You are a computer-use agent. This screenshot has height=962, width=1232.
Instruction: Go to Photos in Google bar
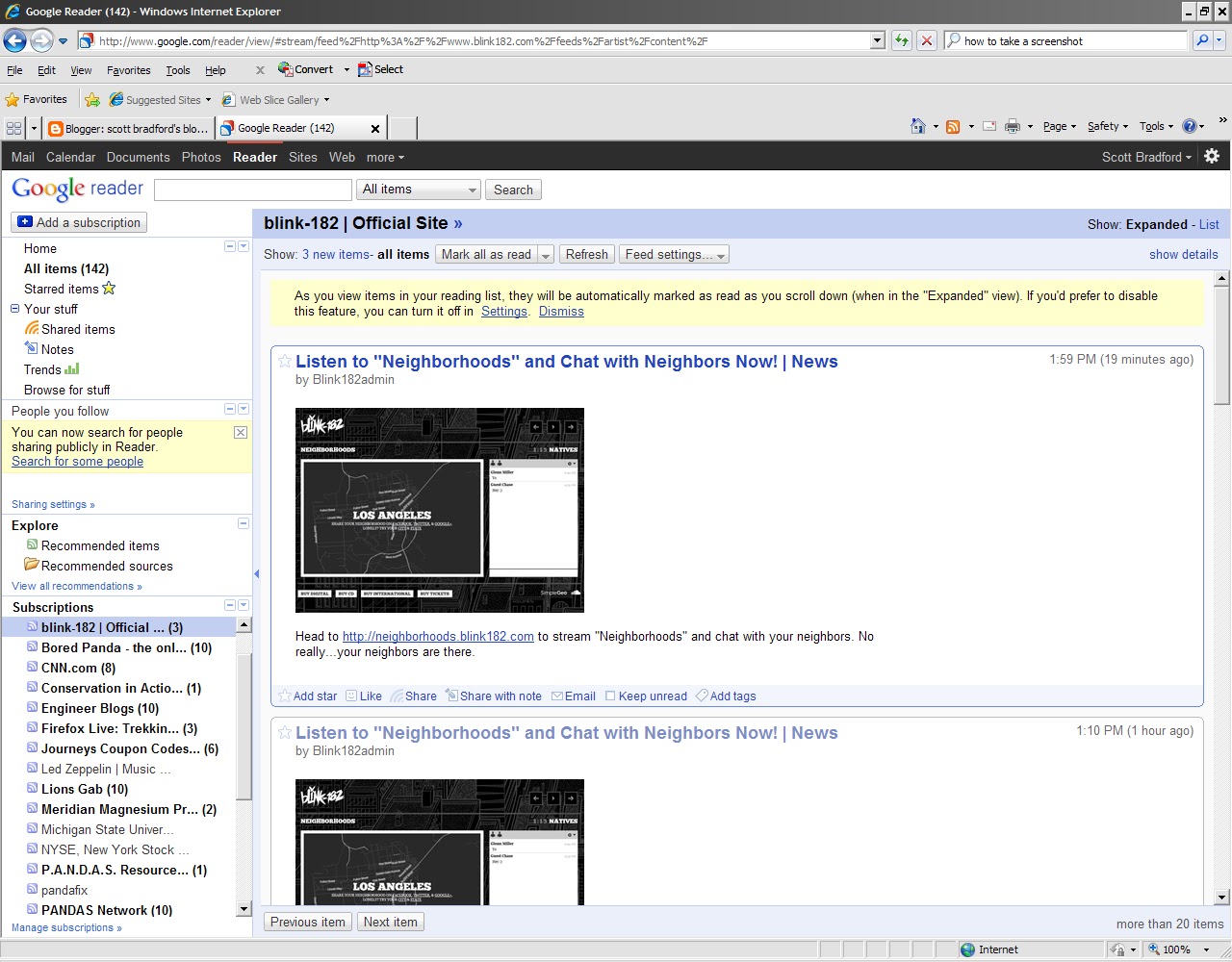tap(201, 157)
